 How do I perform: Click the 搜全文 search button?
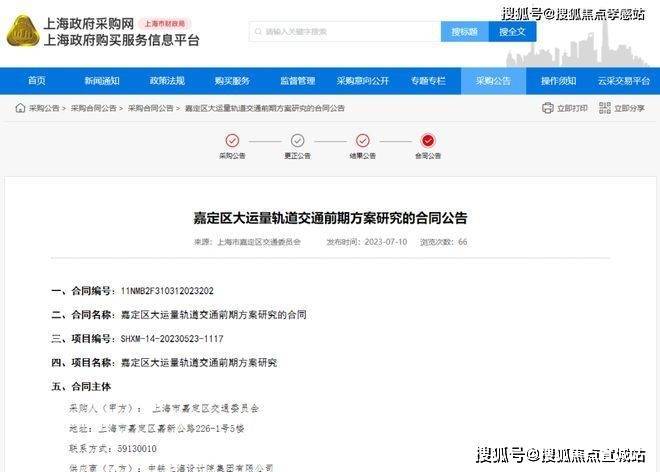coord(512,32)
